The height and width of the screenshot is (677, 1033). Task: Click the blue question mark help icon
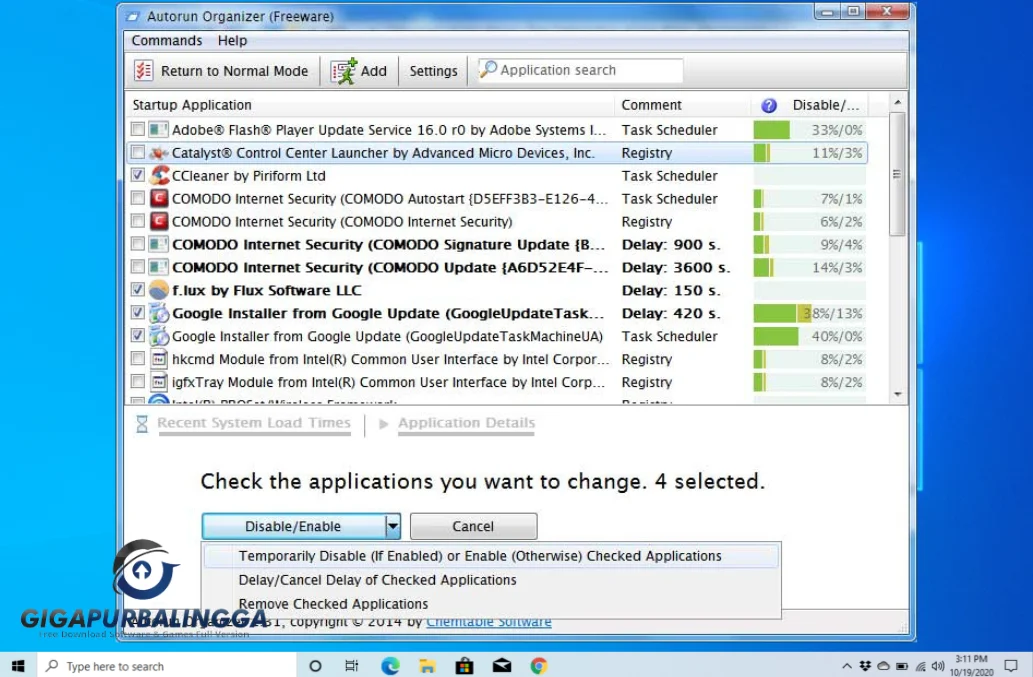(x=768, y=105)
